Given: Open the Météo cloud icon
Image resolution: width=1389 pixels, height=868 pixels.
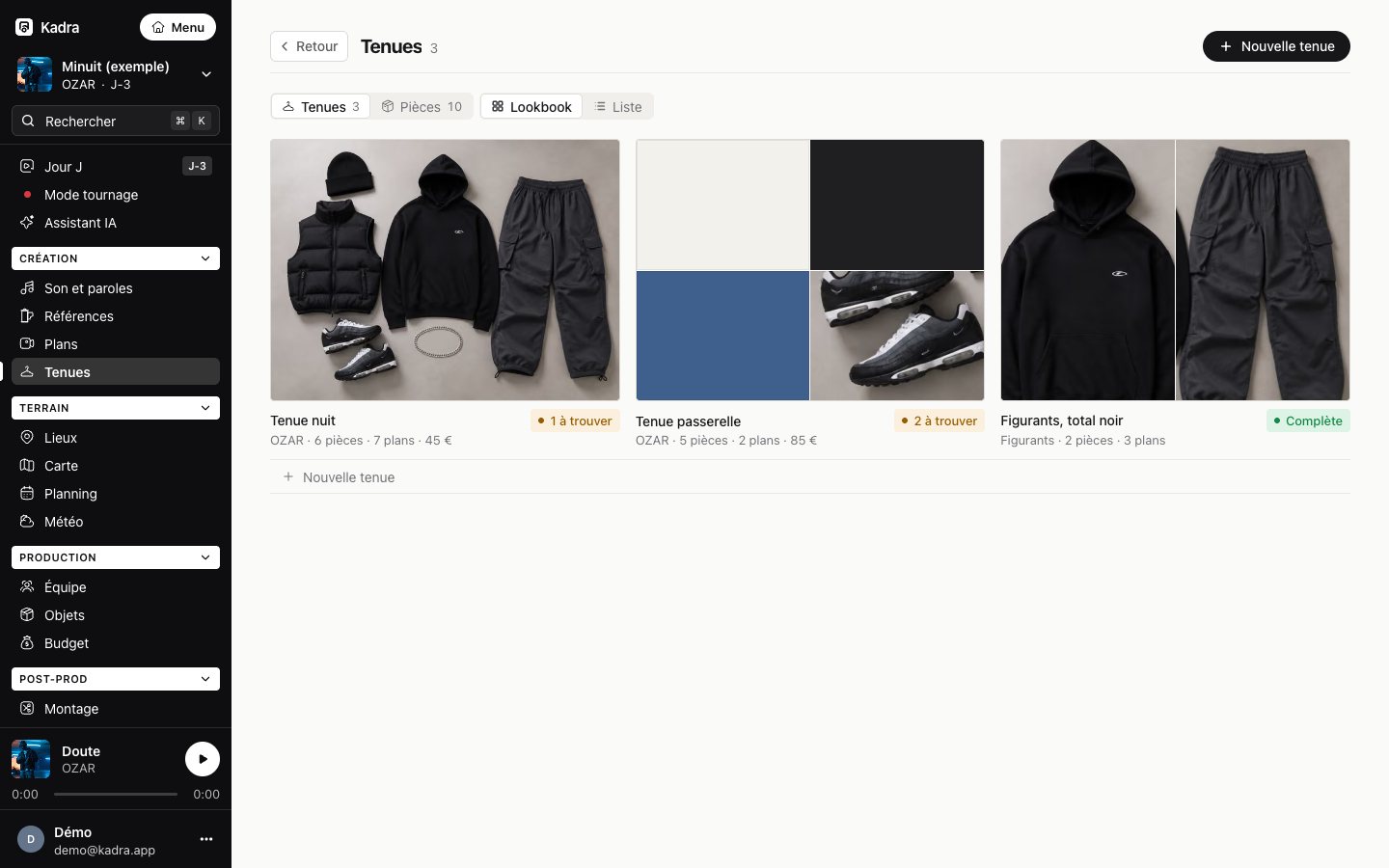Looking at the screenshot, I should click(x=27, y=521).
